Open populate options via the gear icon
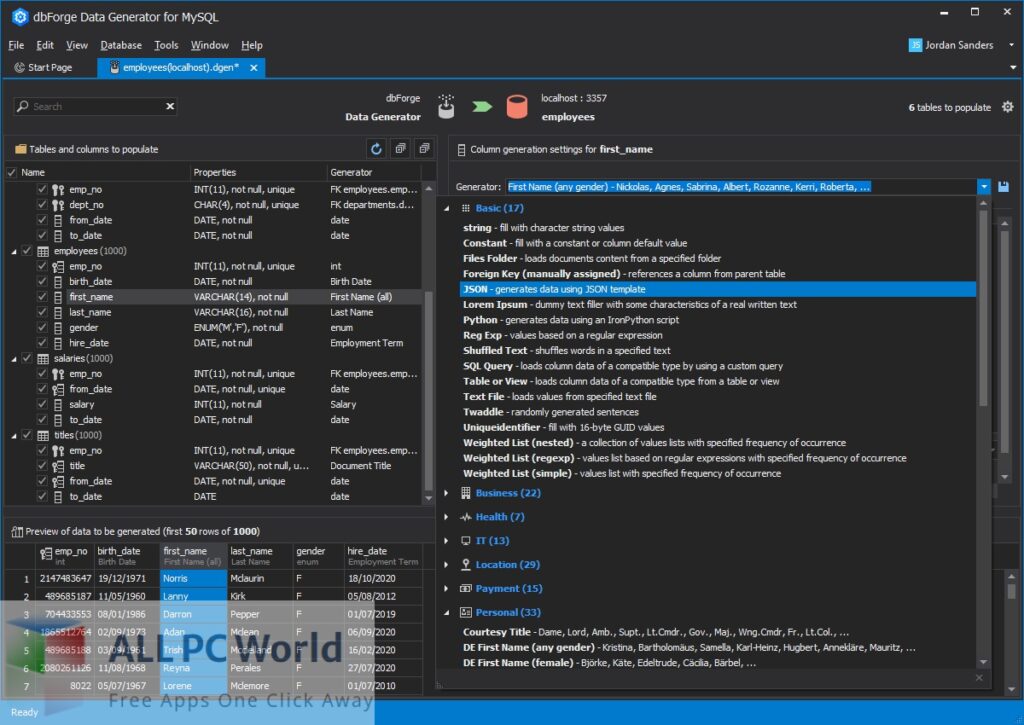Screen dimensions: 1024x725 click(1008, 107)
